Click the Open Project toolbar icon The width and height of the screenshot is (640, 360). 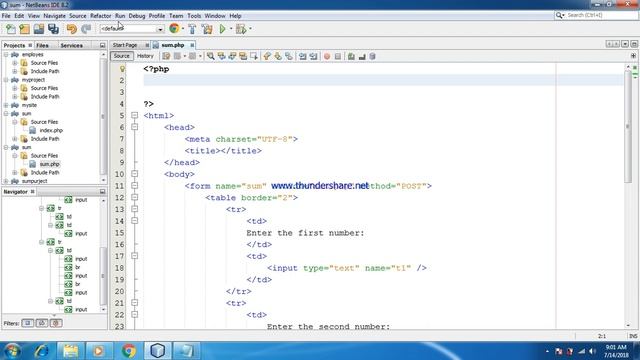[x=39, y=29]
